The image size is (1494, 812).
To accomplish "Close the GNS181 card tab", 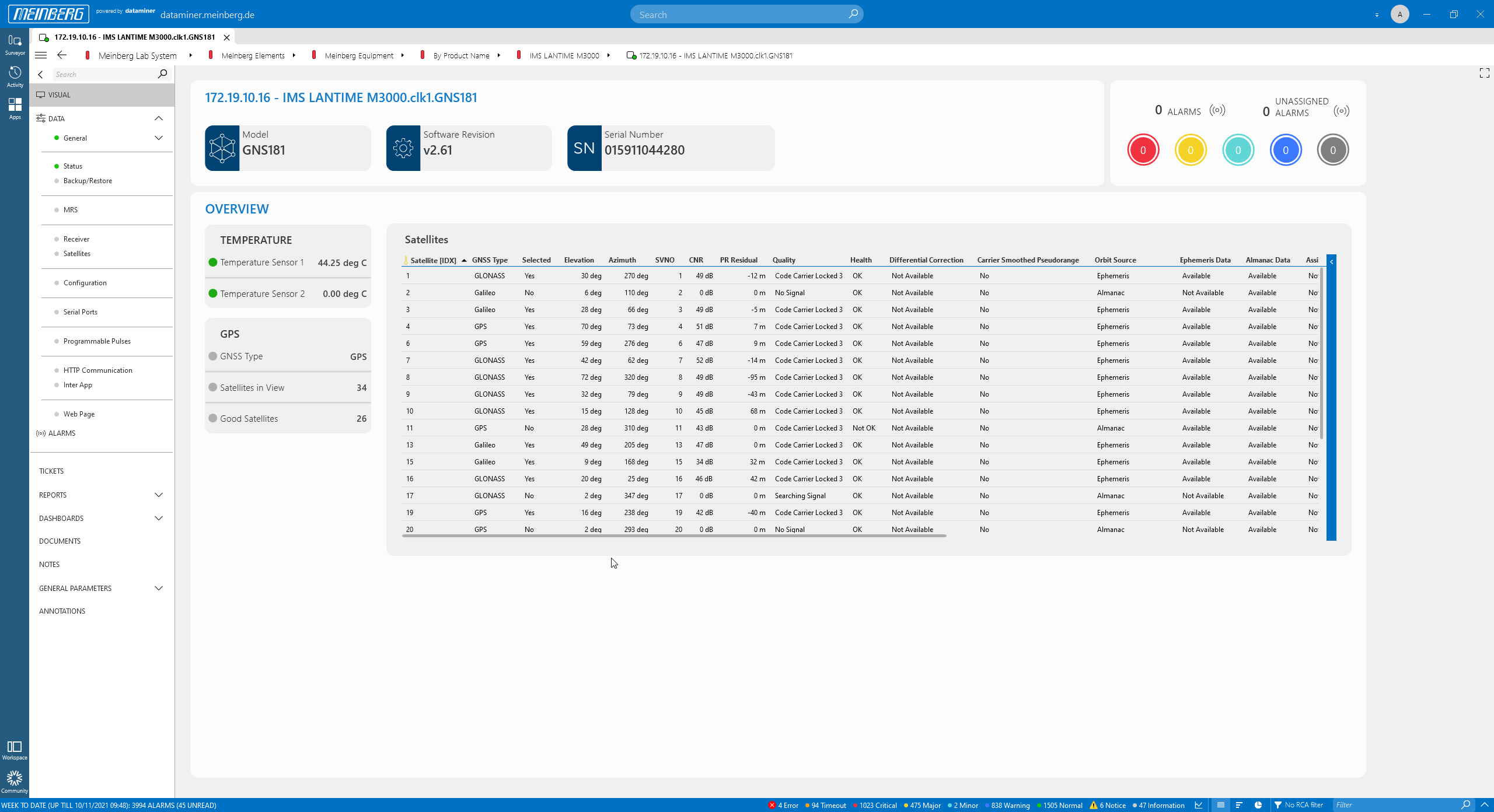I will [226, 37].
